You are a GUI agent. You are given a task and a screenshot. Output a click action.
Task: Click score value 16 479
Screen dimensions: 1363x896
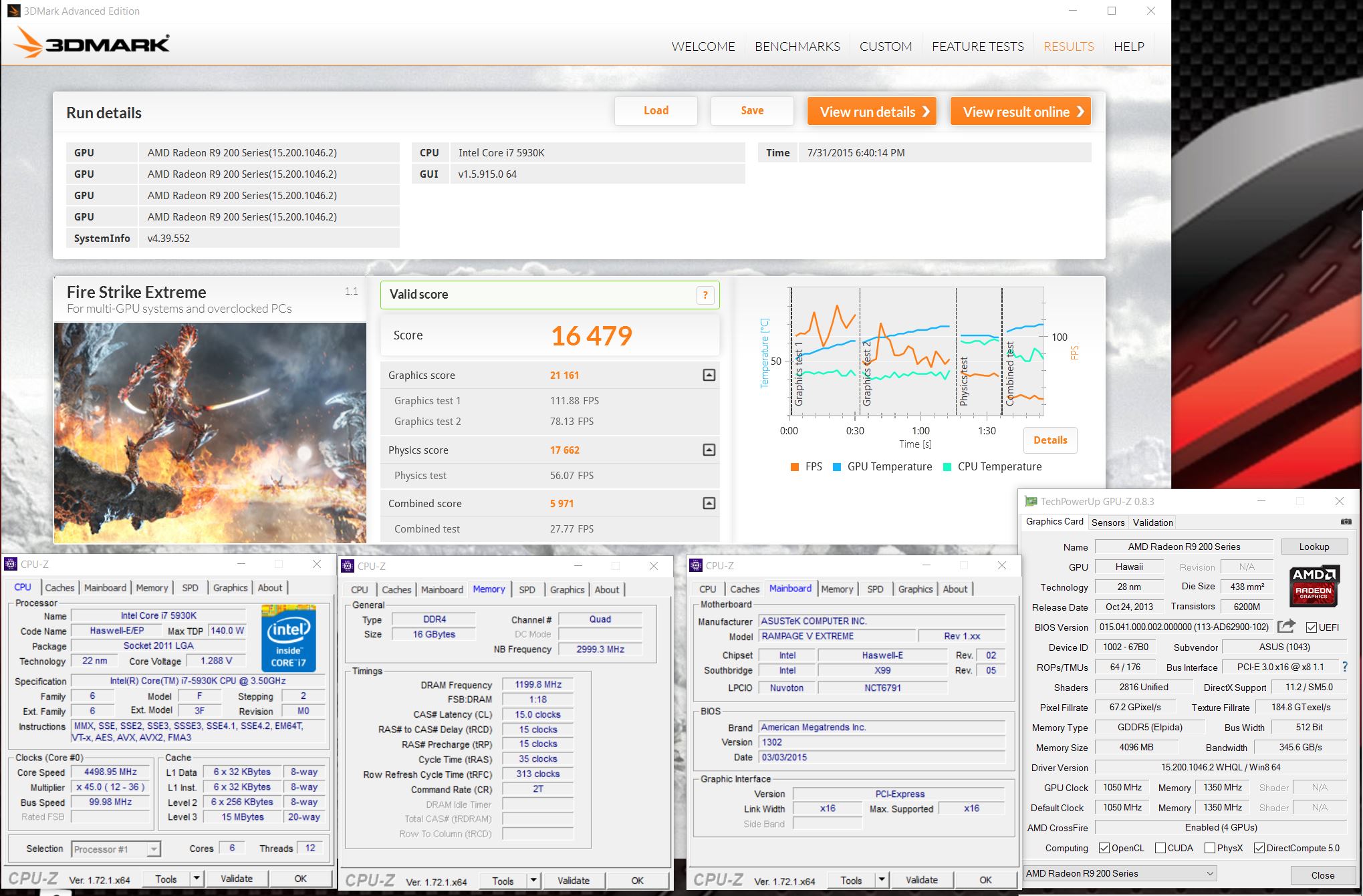click(591, 335)
